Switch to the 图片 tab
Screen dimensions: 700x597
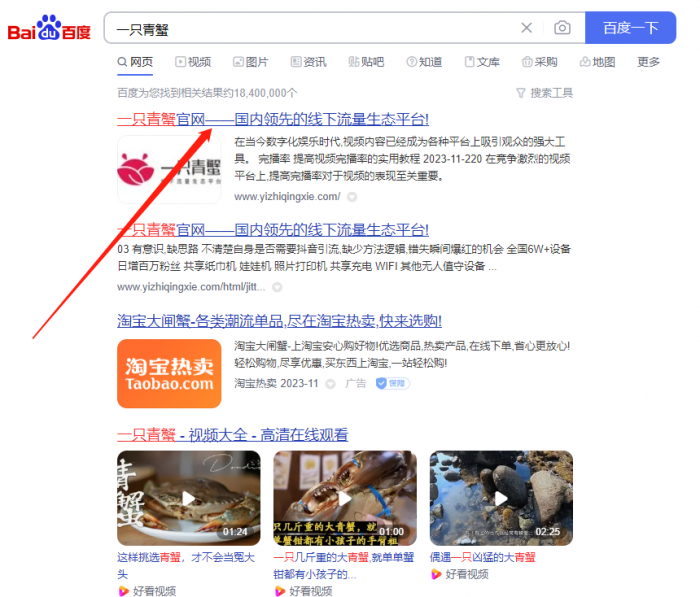pyautogui.click(x=251, y=62)
